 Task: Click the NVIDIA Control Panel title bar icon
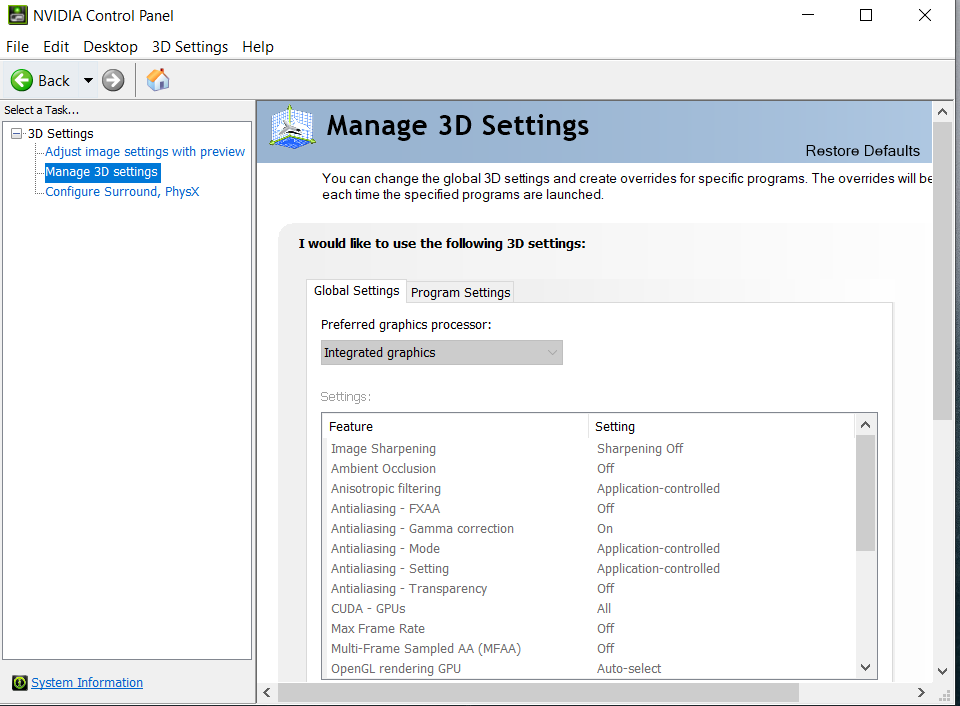[17, 15]
